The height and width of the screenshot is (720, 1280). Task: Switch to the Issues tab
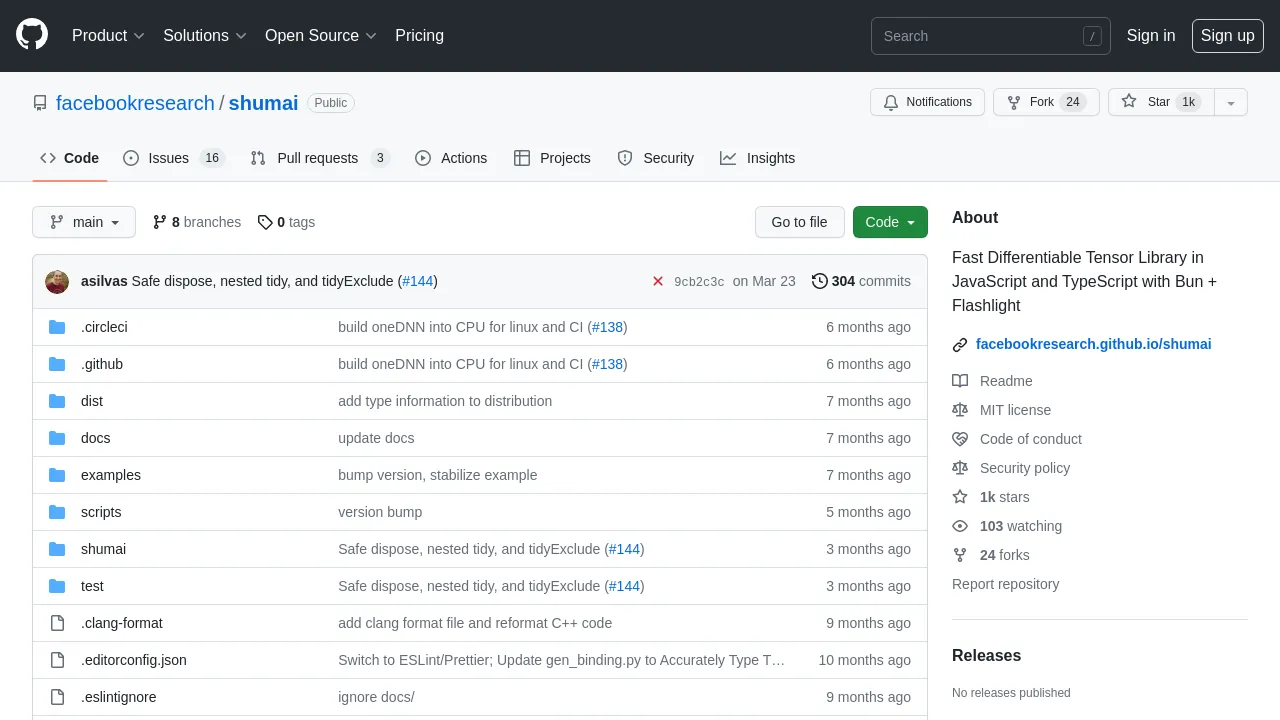174,158
